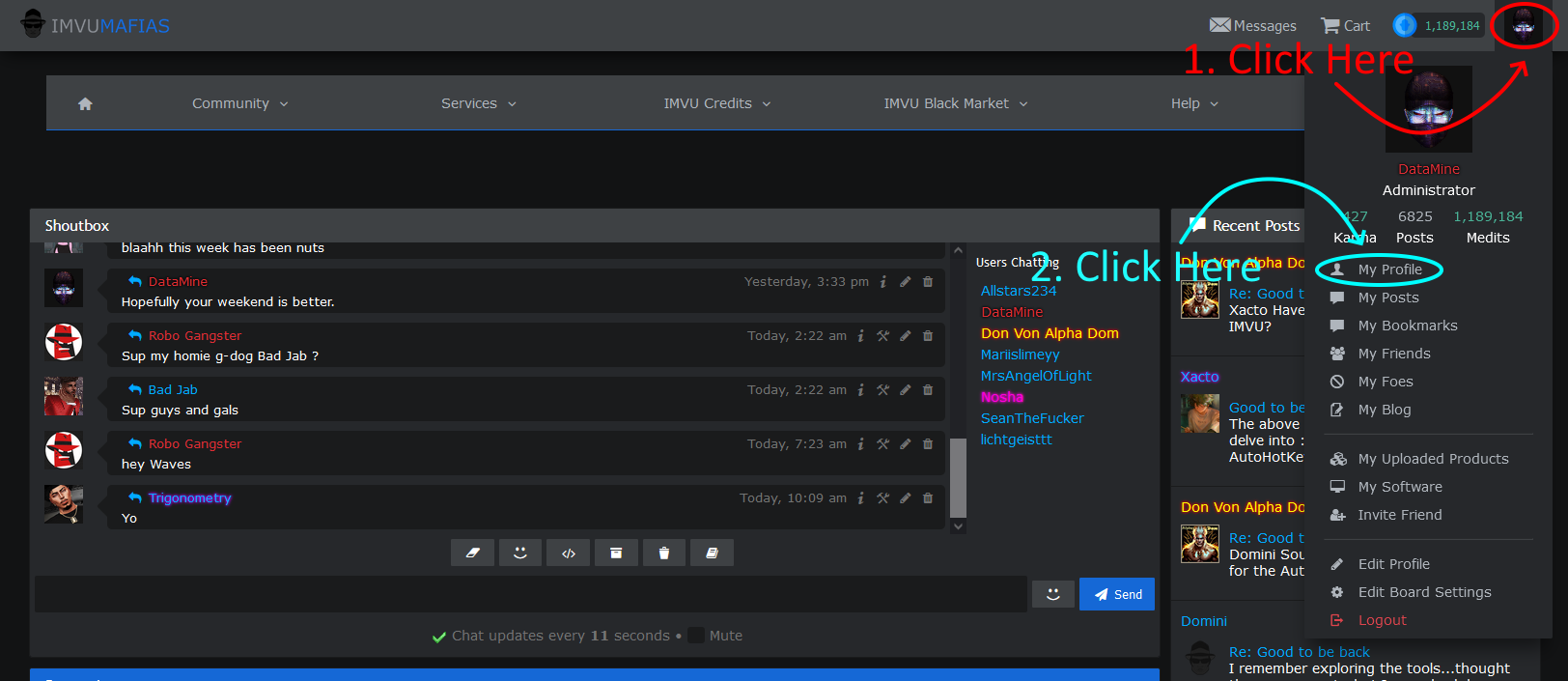
Task: Click the blue credits coin icon
Action: 1405,25
